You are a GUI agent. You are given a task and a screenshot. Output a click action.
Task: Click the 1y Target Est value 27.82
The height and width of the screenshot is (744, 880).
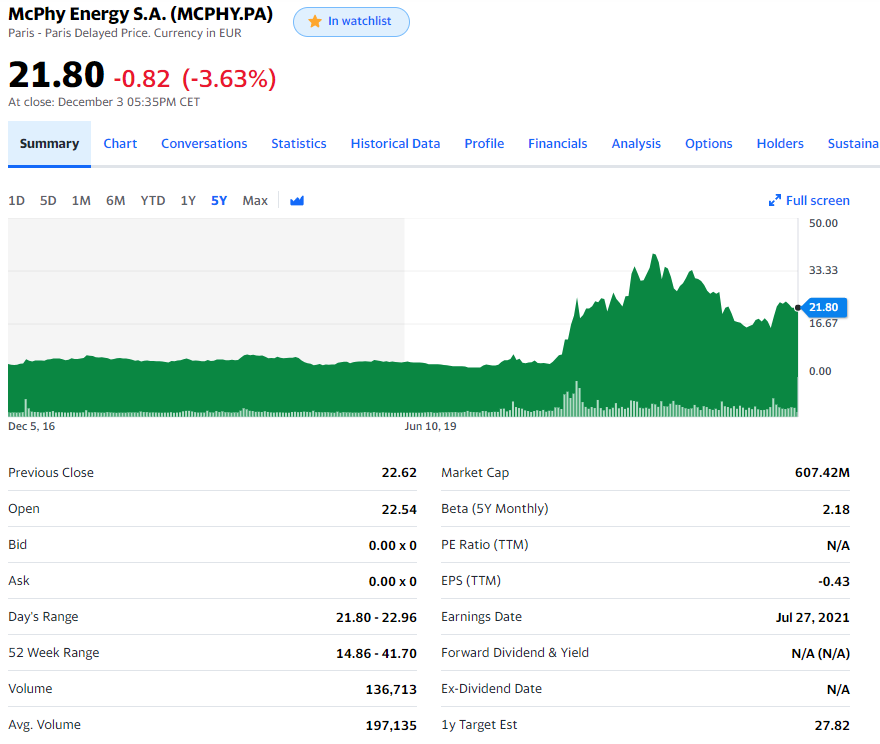point(832,725)
